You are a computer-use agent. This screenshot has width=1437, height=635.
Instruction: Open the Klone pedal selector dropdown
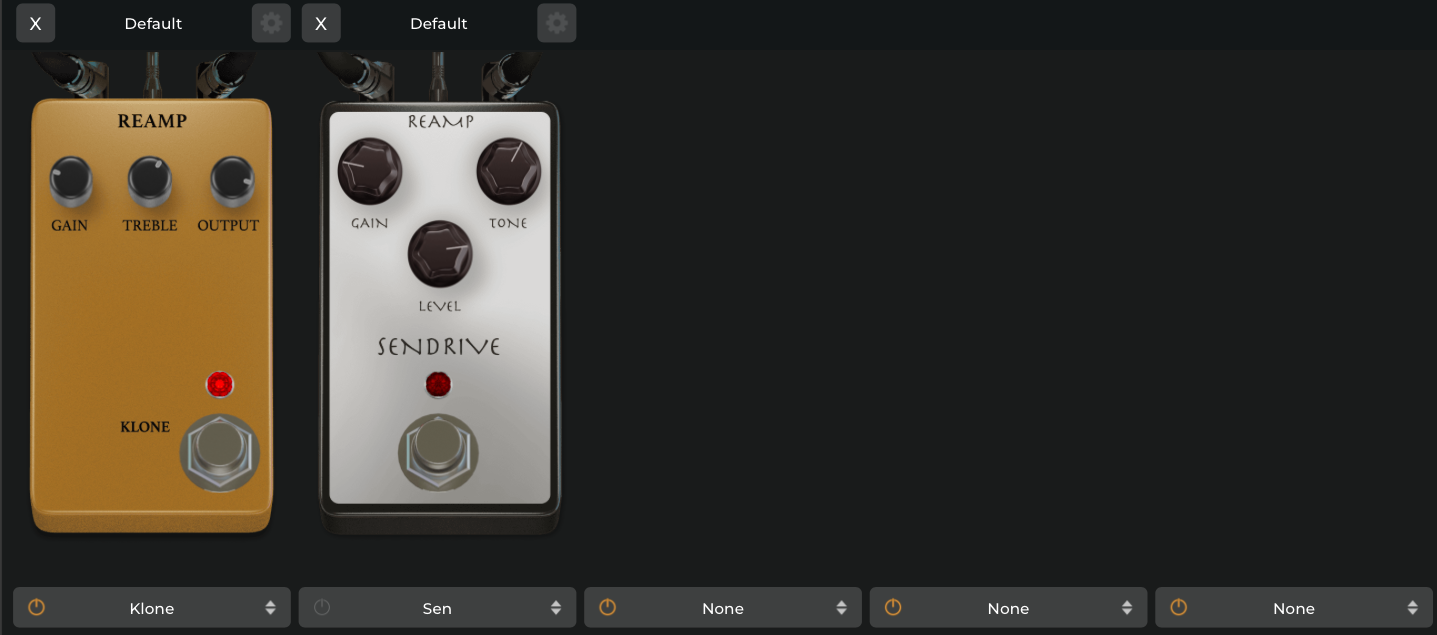[152, 608]
